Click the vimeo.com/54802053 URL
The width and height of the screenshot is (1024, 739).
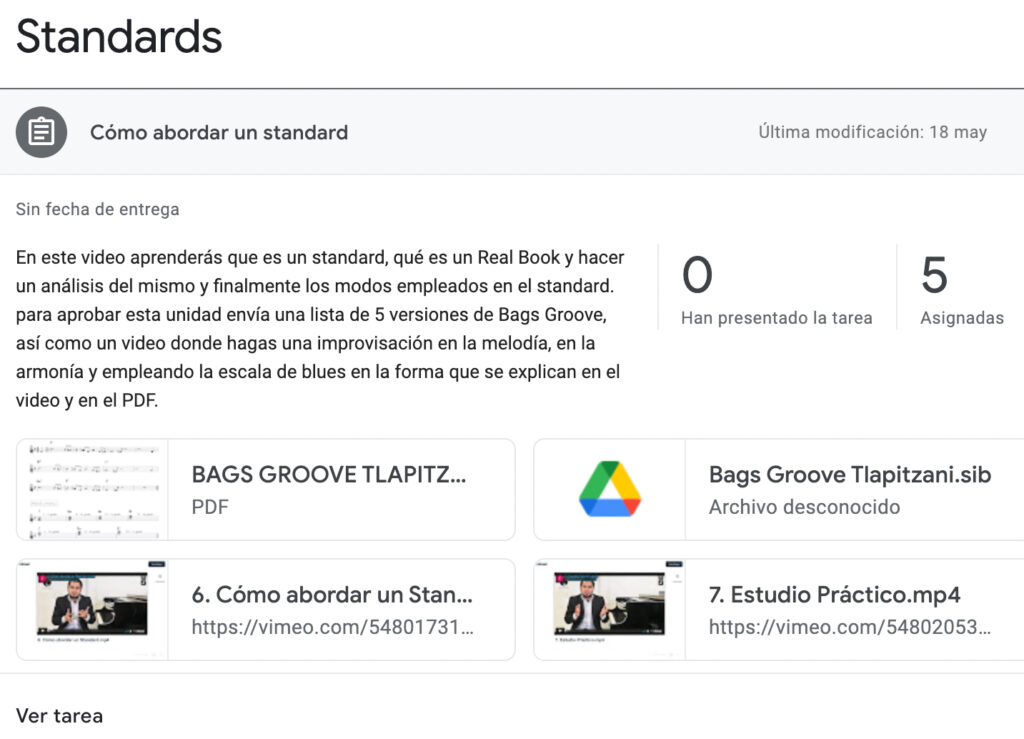tap(849, 627)
